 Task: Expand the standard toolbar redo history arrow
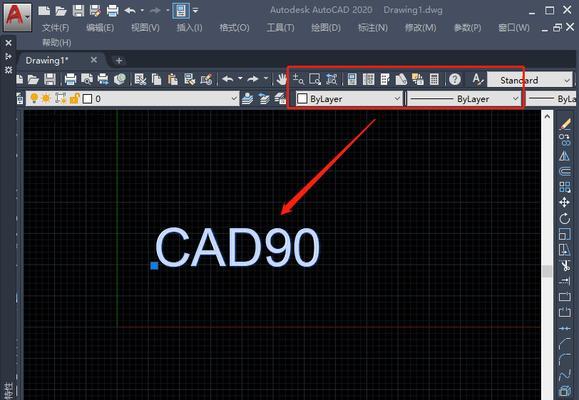click(x=265, y=78)
